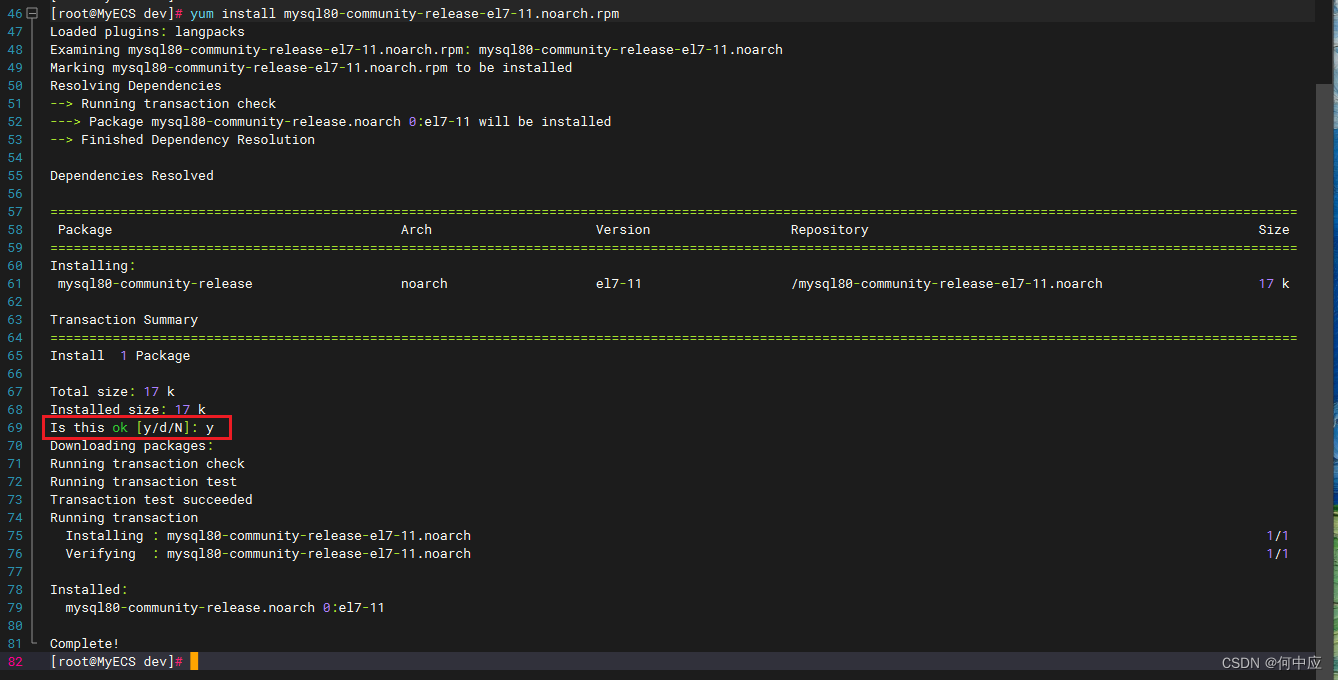Click the 'Transaction Summary' heading

pos(124,320)
